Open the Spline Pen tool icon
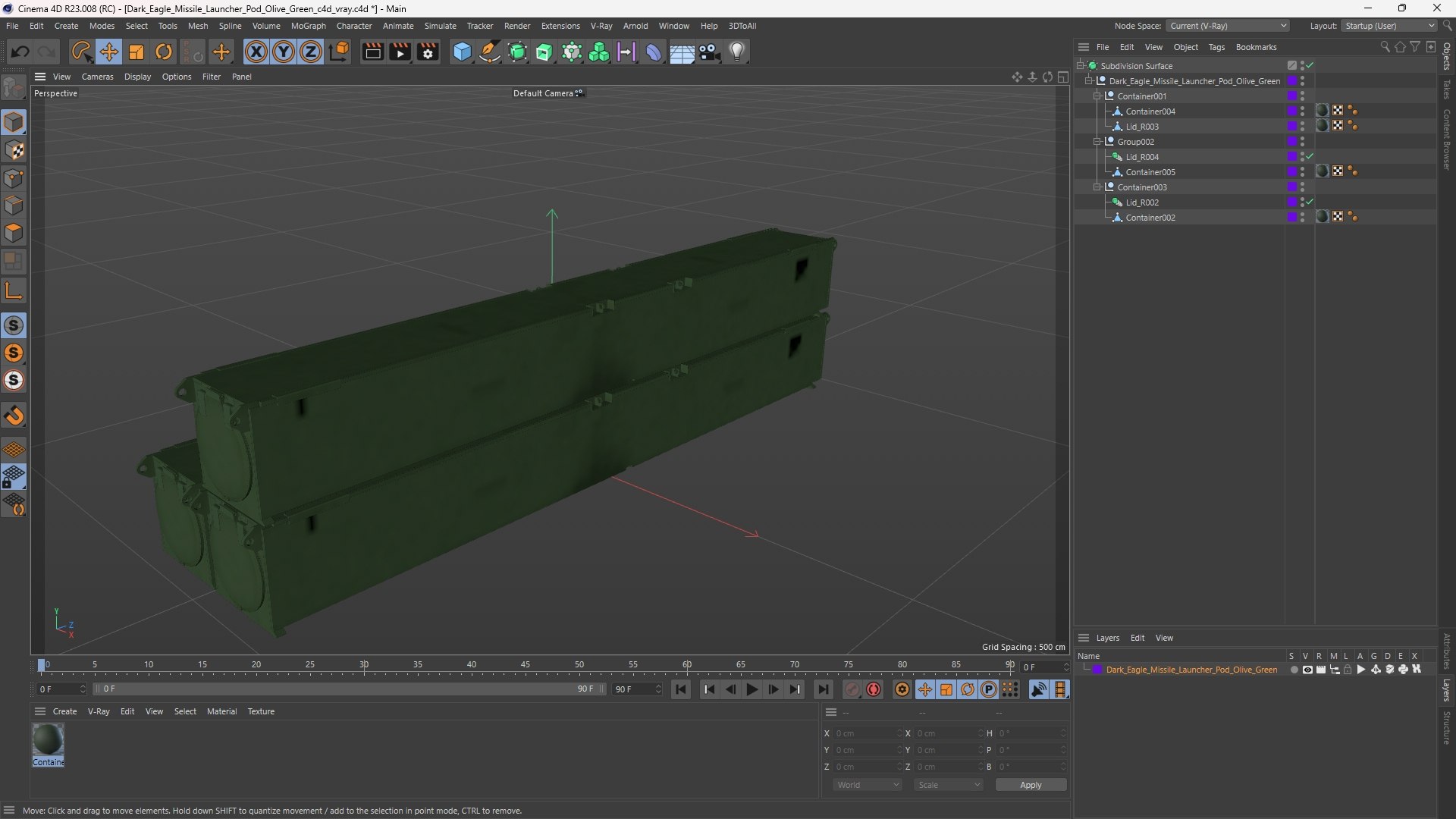This screenshot has width=1456, height=819. 490,52
